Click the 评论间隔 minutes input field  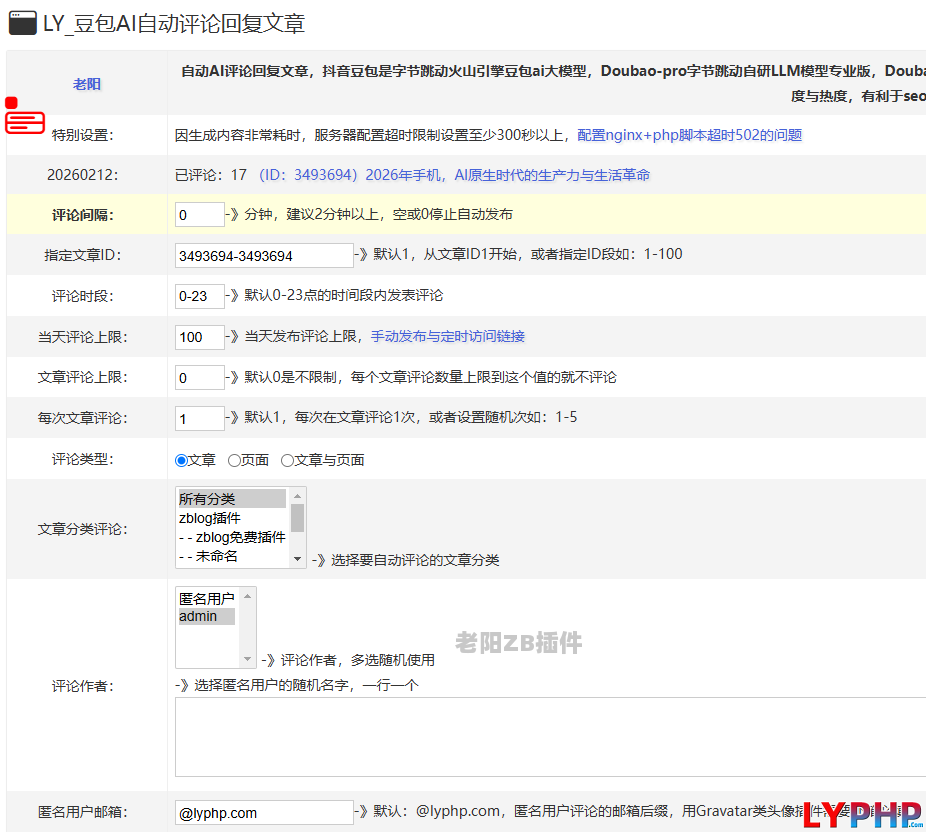(x=199, y=215)
